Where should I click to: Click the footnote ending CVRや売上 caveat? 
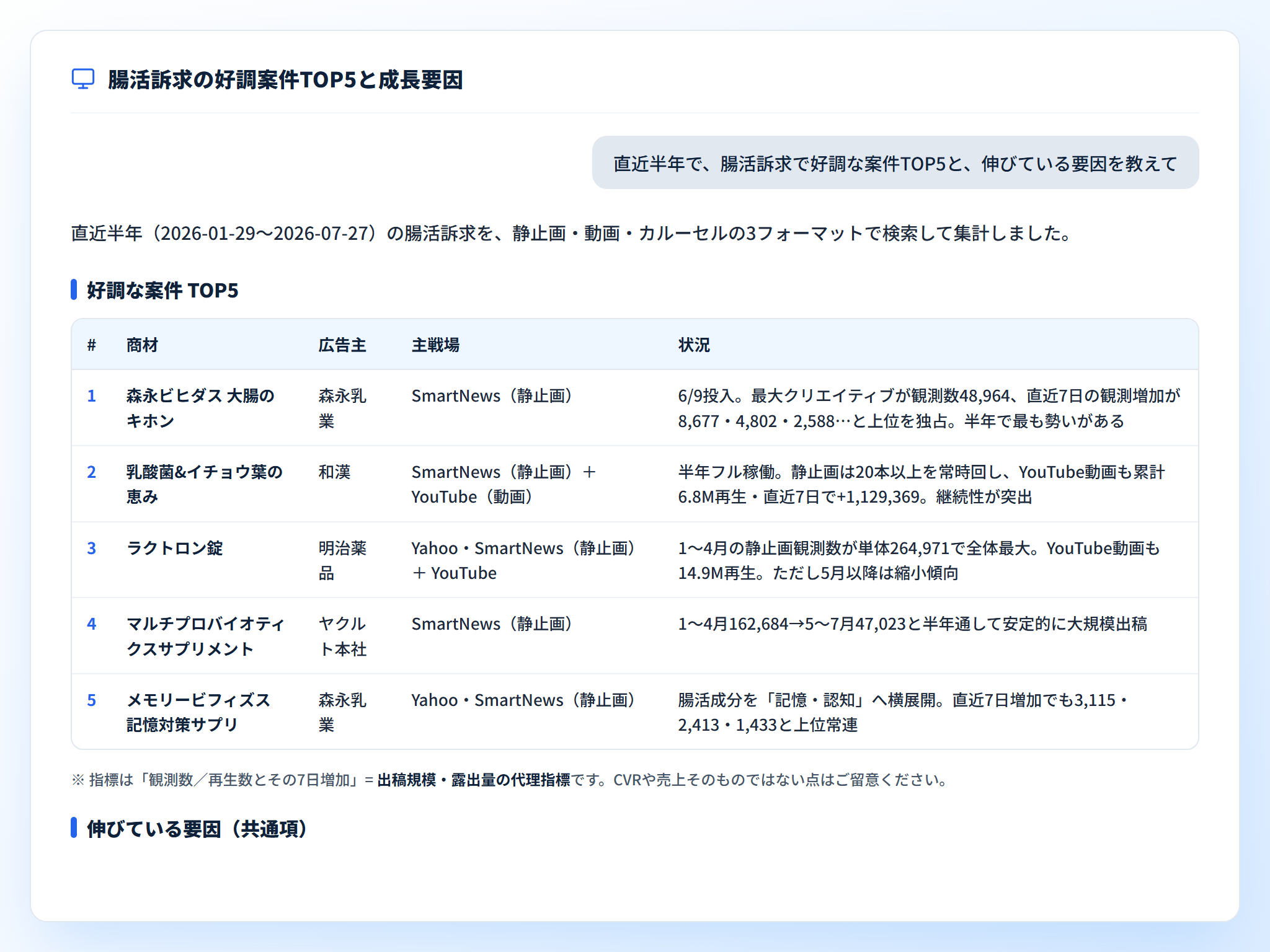(x=510, y=780)
